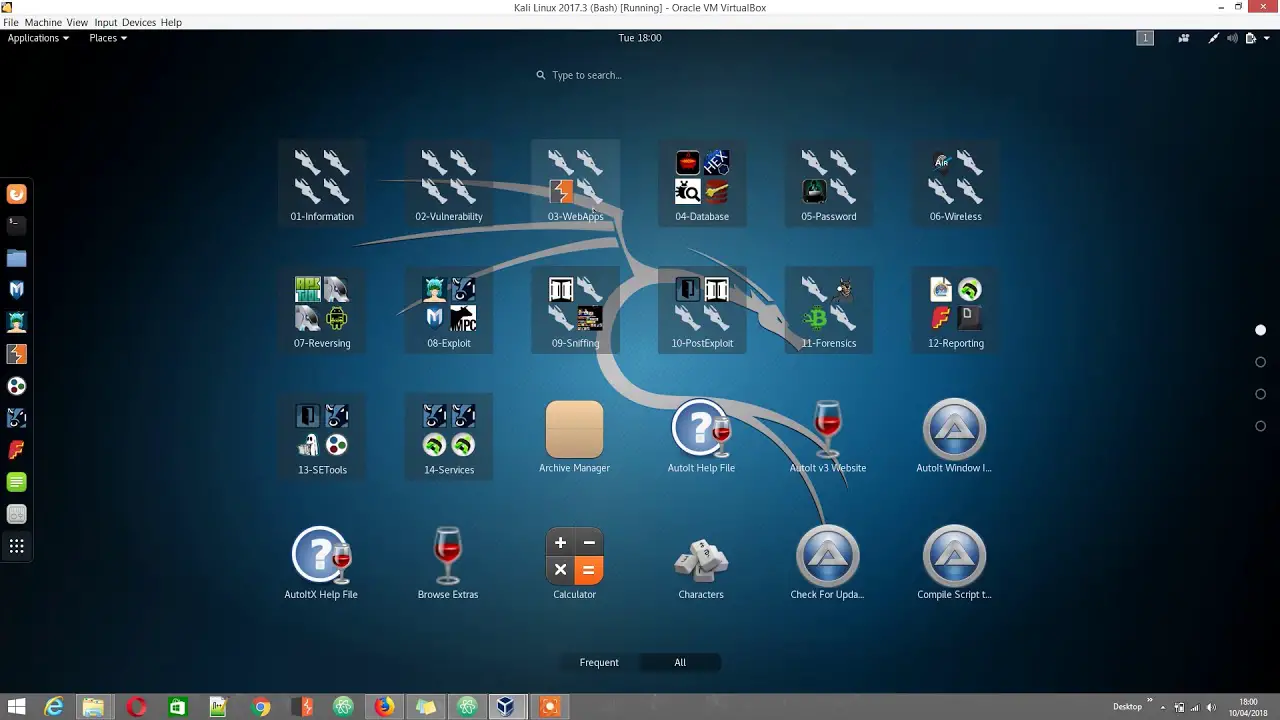Open the 08-Exploit folder
The image size is (1280, 720).
click(x=449, y=311)
